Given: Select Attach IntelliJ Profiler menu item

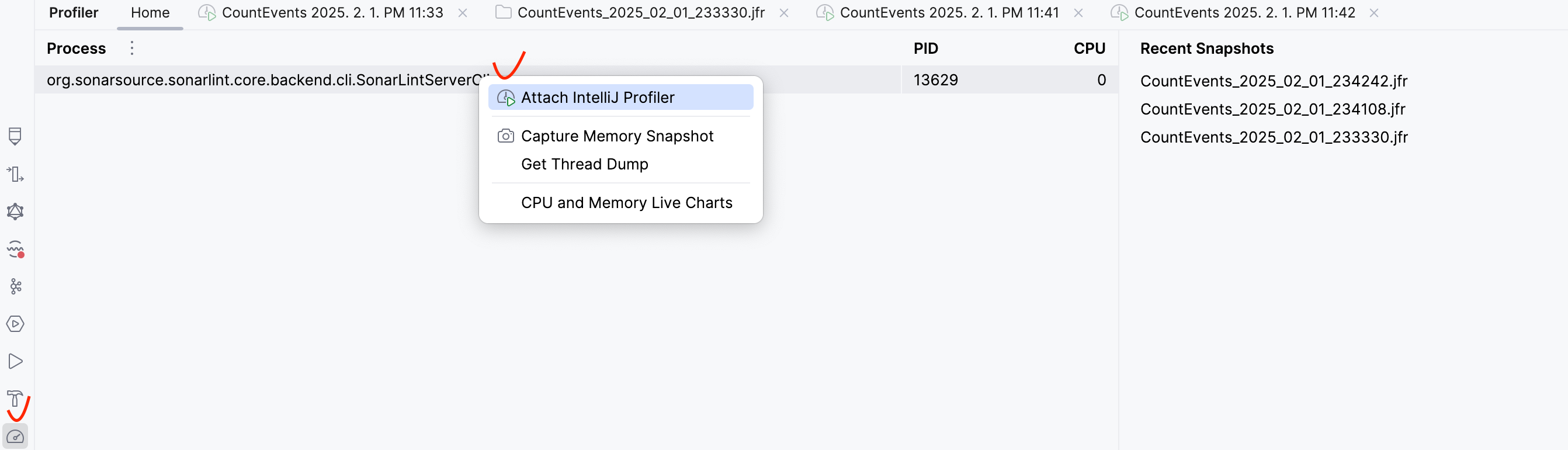Looking at the screenshot, I should click(x=597, y=98).
